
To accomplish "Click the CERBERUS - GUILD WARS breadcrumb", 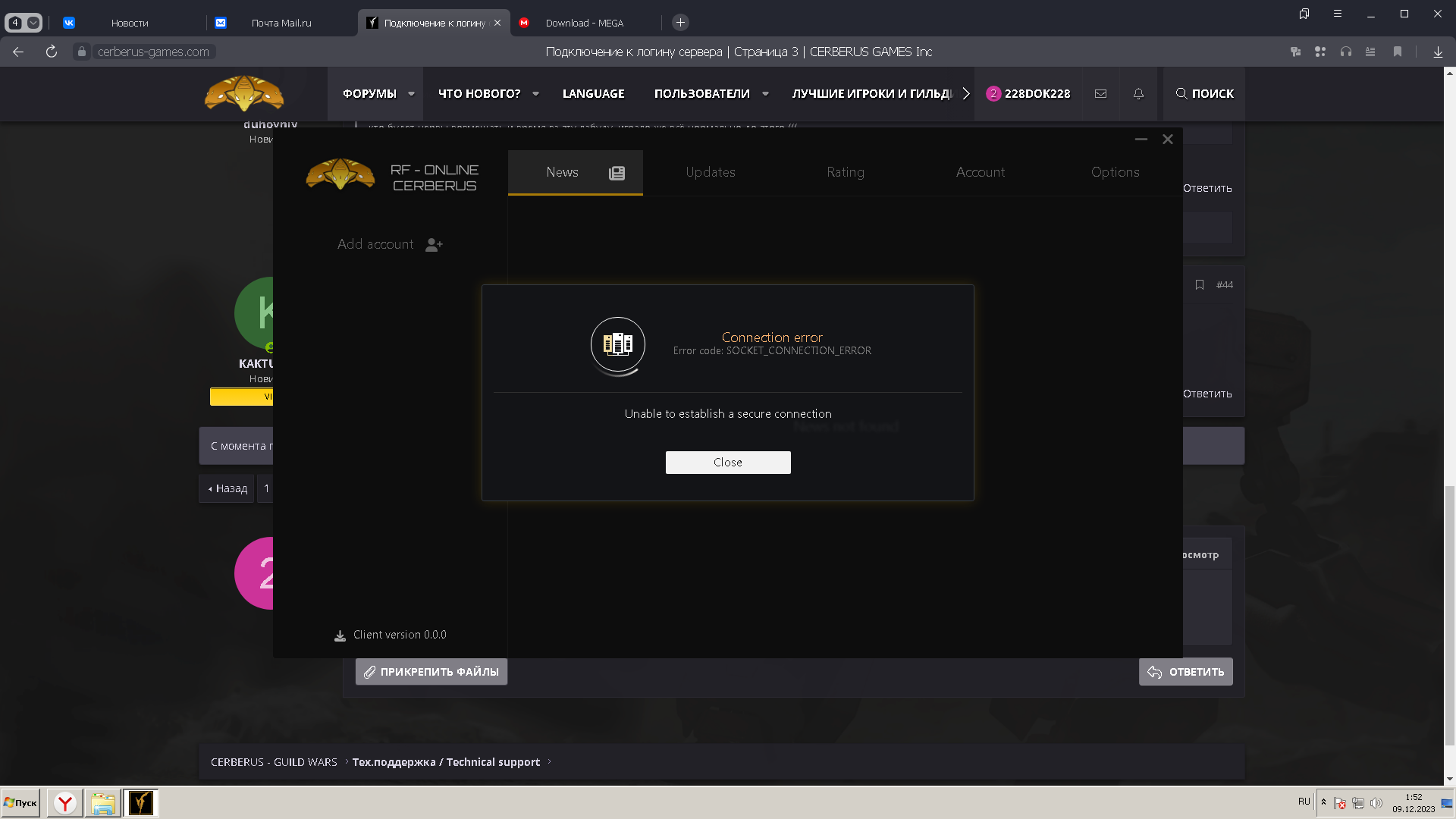I will [274, 762].
